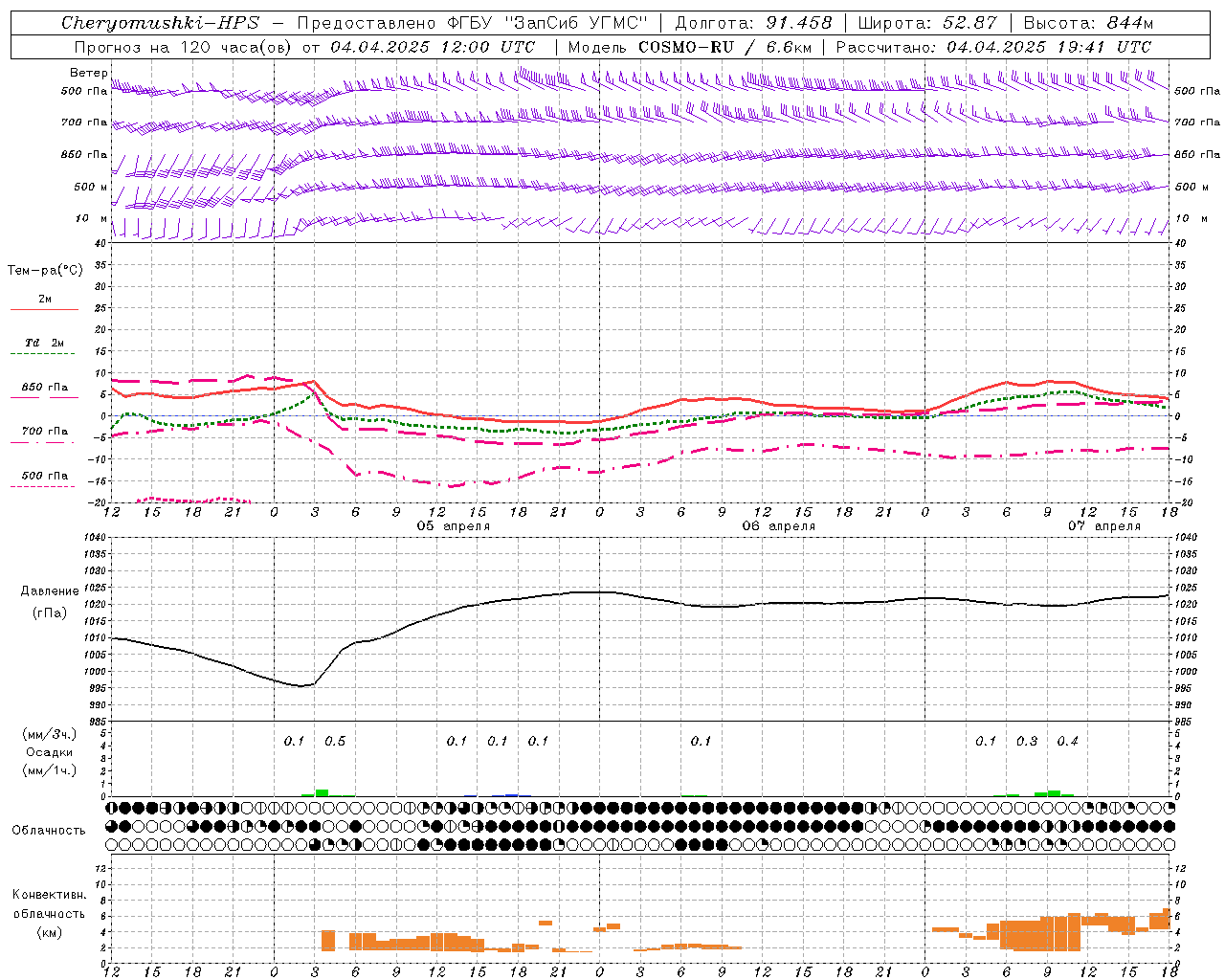Screen dimensions: 1225x980
Task: Click the "Конвективн." convective cloud label
Action: tap(49, 895)
